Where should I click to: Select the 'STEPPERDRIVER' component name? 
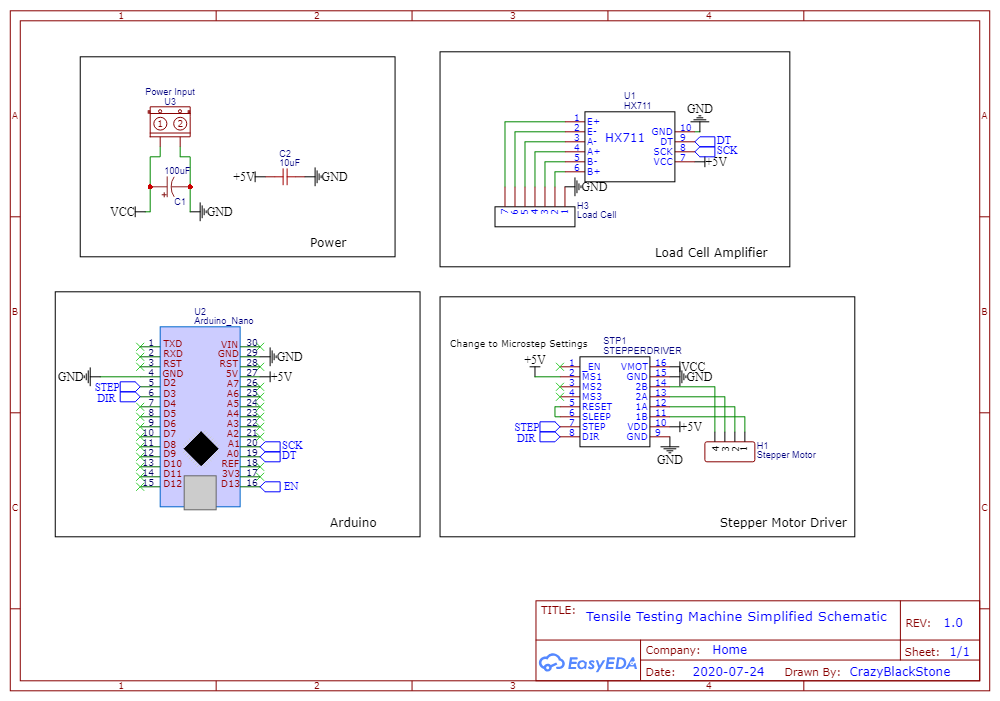642,351
